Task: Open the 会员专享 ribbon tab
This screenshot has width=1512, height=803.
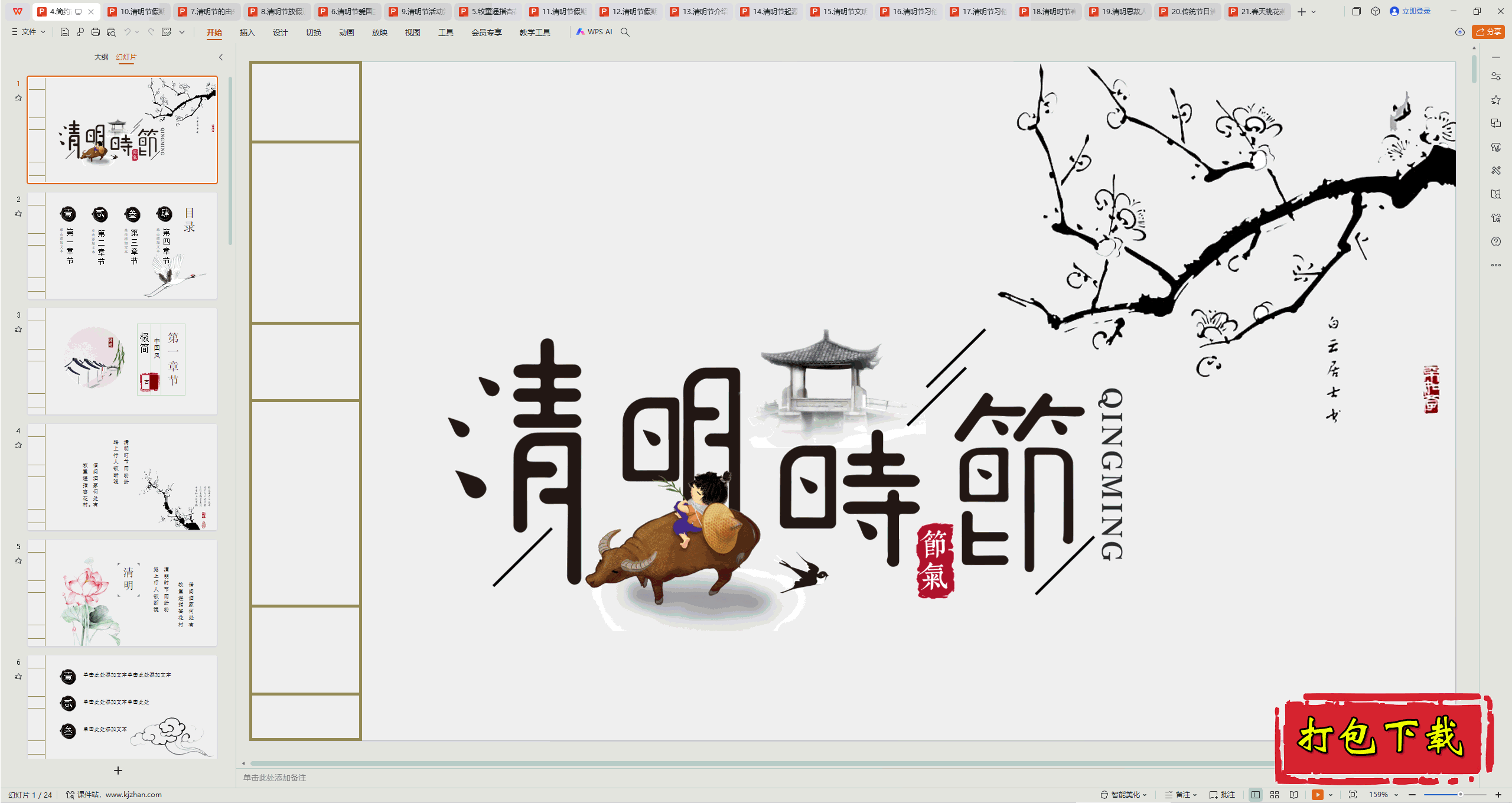Action: tap(486, 32)
